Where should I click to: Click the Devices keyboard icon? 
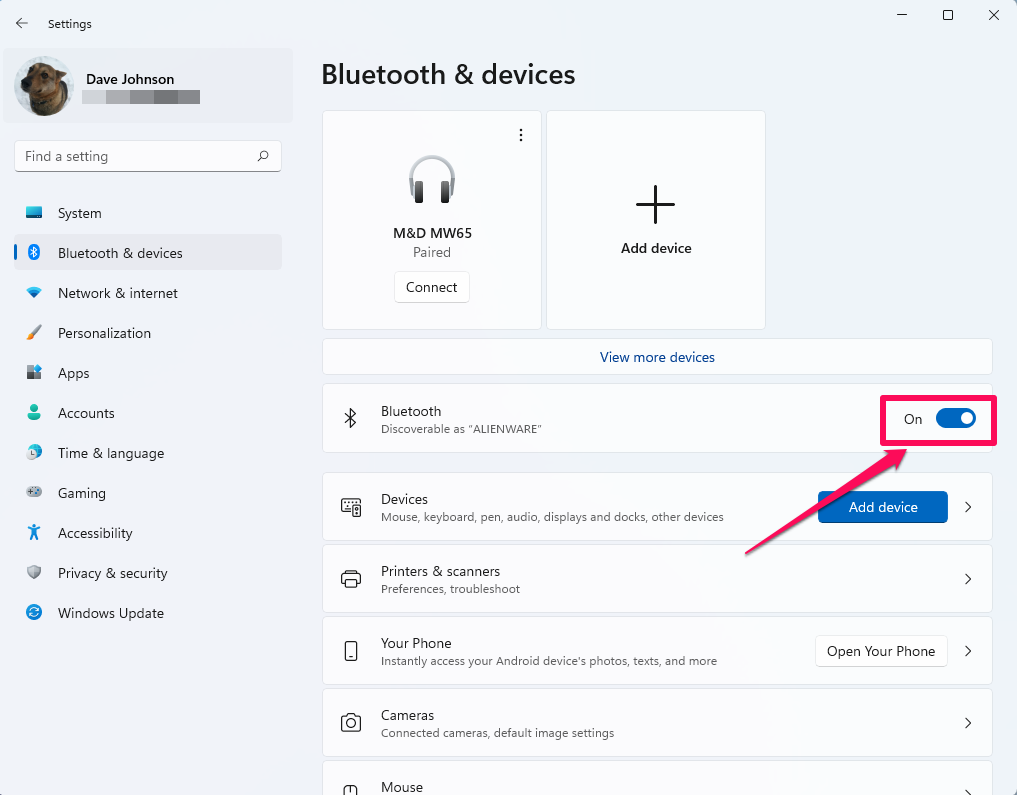click(351, 507)
